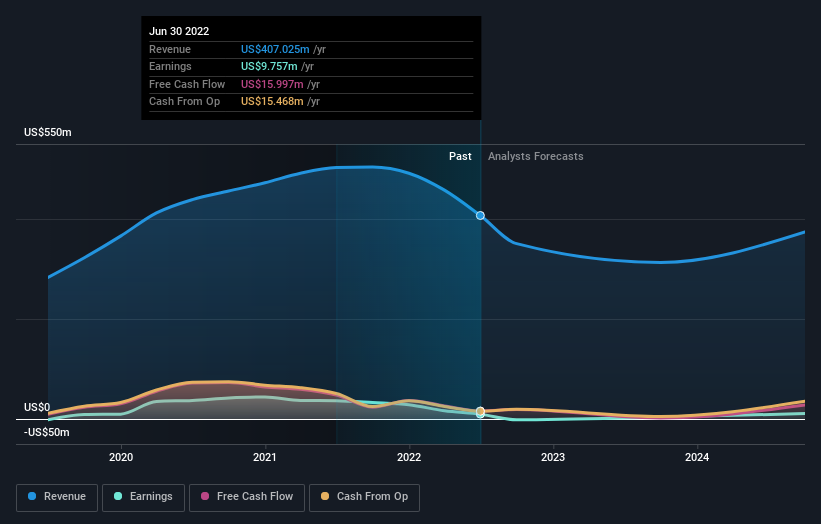
Task: Select the blue revenue data point marker
Action: tap(480, 216)
